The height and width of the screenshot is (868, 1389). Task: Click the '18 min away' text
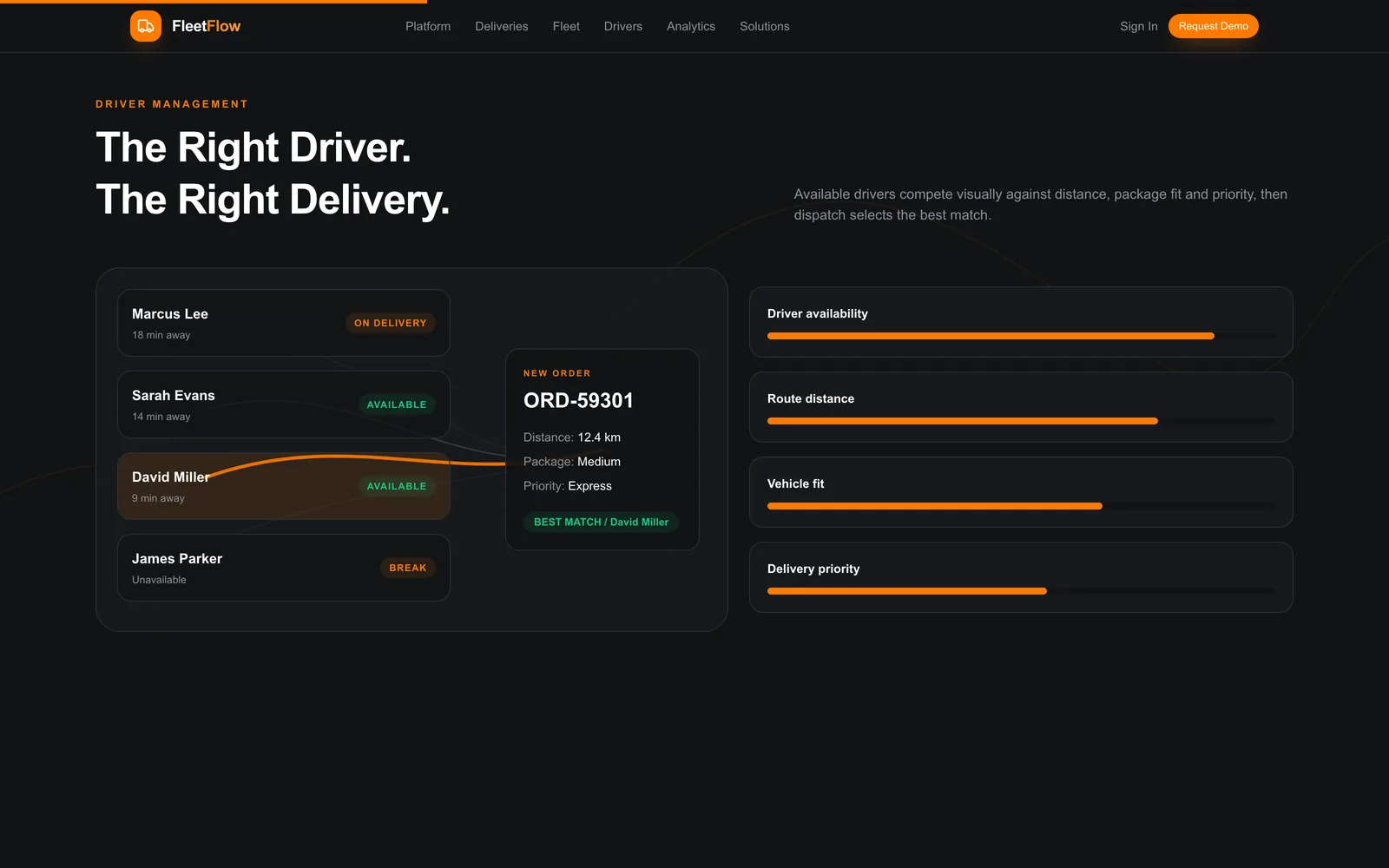(x=161, y=335)
